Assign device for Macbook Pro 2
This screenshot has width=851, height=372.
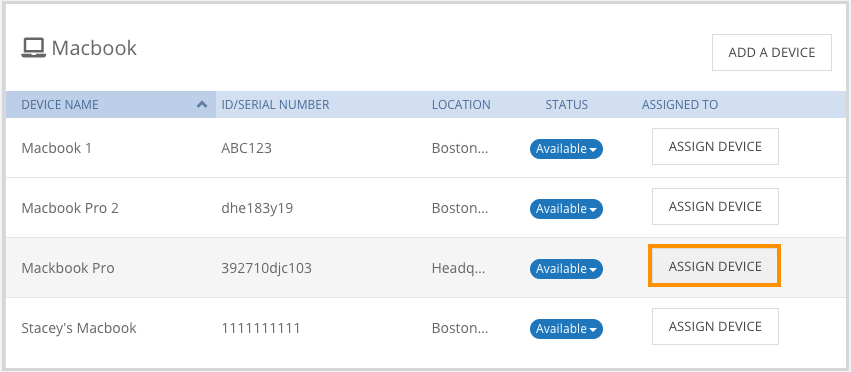(x=715, y=206)
